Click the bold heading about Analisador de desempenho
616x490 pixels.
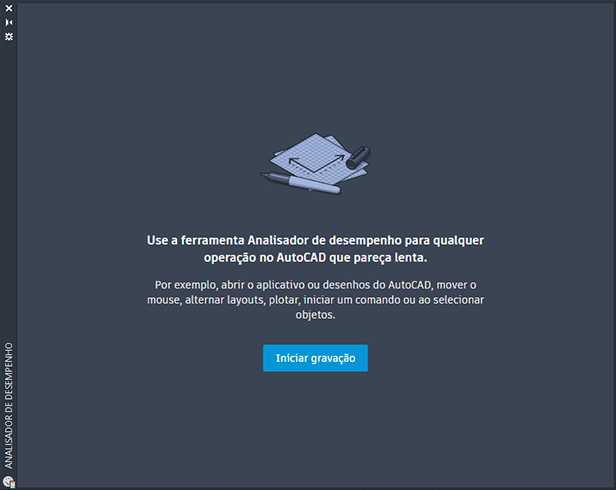[315, 249]
